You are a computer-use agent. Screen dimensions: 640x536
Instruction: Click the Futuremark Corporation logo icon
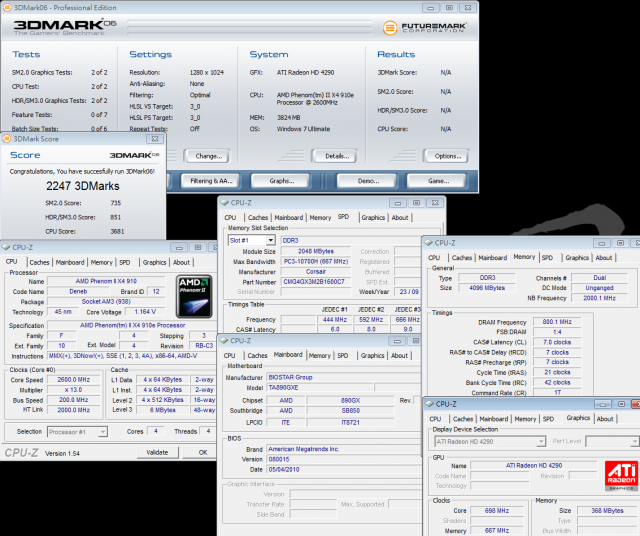click(390, 28)
